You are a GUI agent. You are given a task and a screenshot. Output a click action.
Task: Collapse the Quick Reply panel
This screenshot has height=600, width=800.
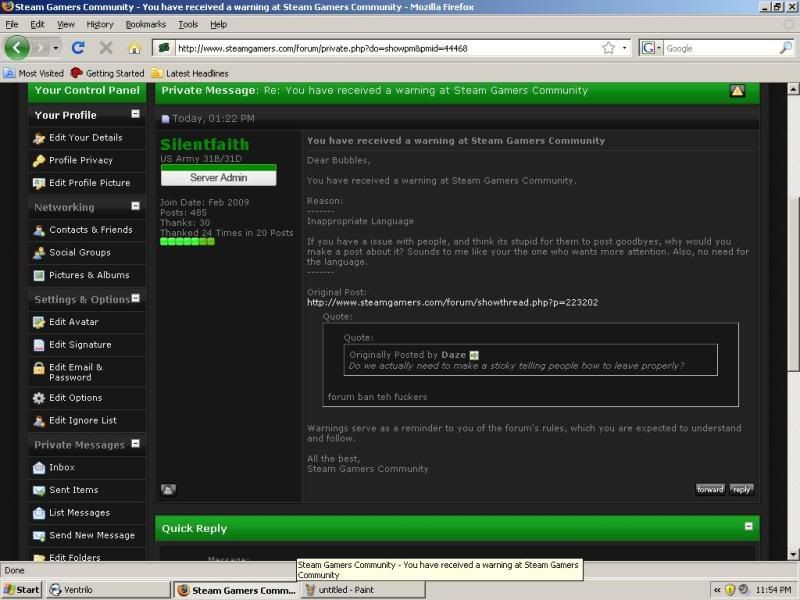click(x=748, y=526)
